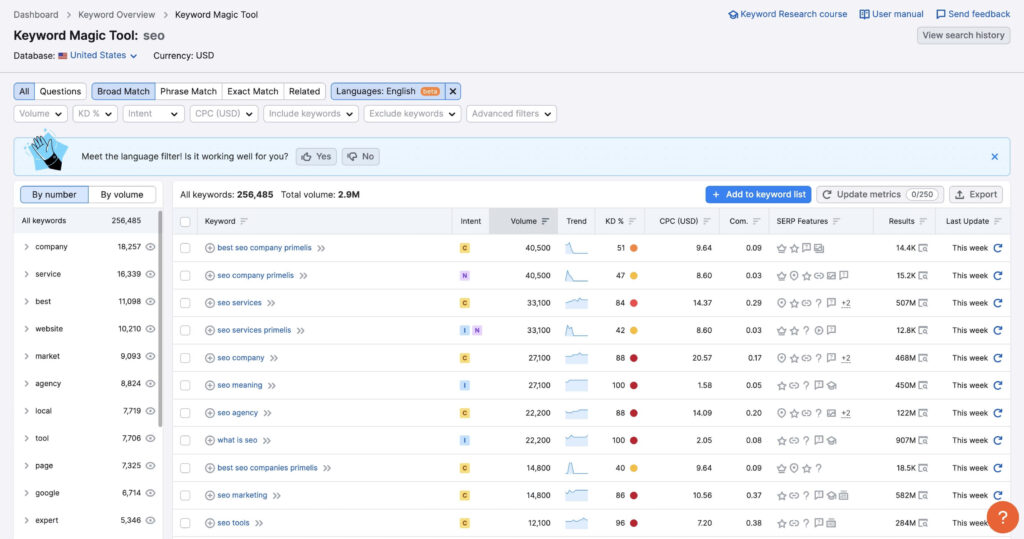Open the orange help question-mark bubble
The width and height of the screenshot is (1024, 539).
[x=1002, y=517]
